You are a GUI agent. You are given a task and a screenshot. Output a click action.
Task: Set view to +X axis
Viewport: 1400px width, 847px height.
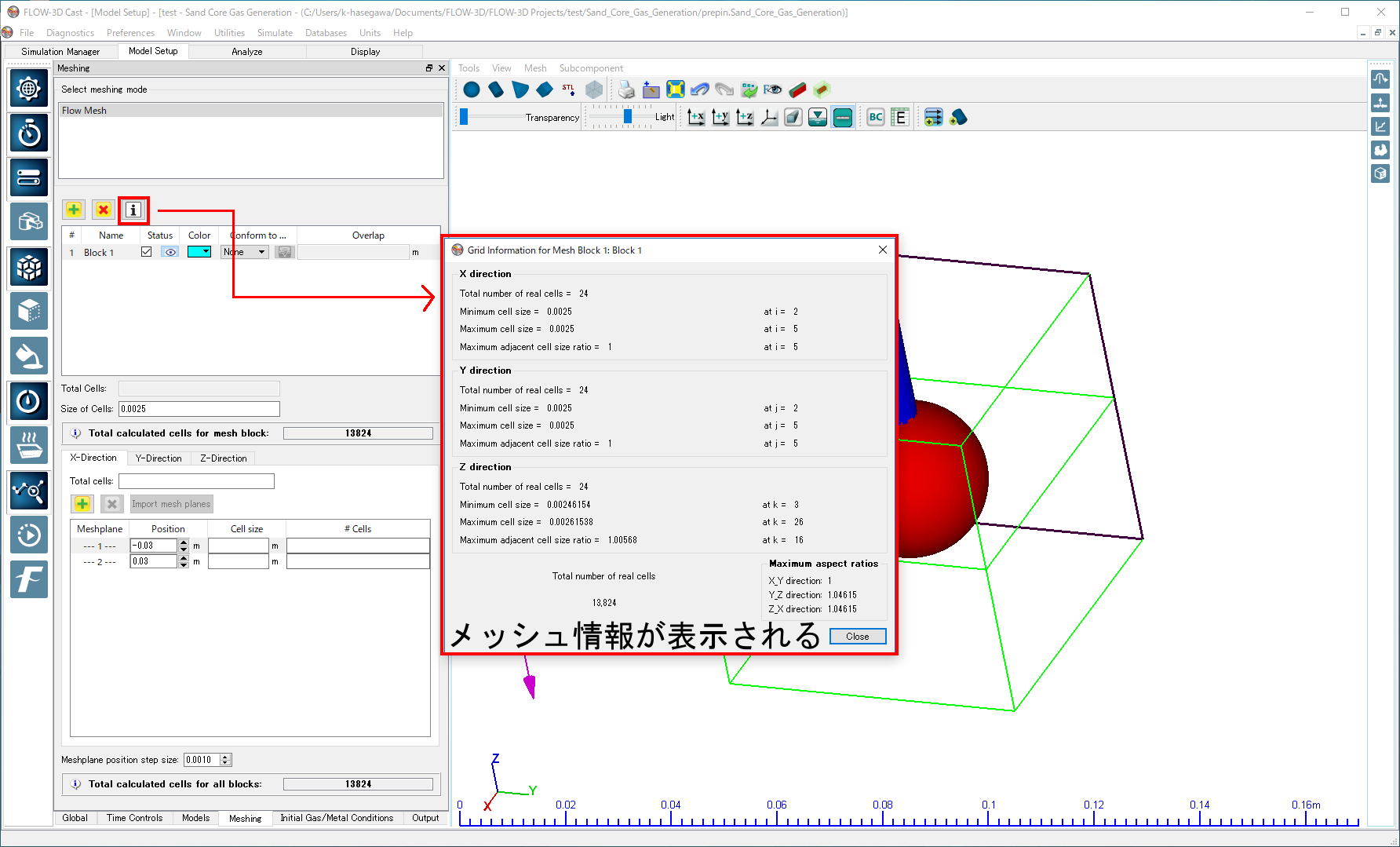696,118
